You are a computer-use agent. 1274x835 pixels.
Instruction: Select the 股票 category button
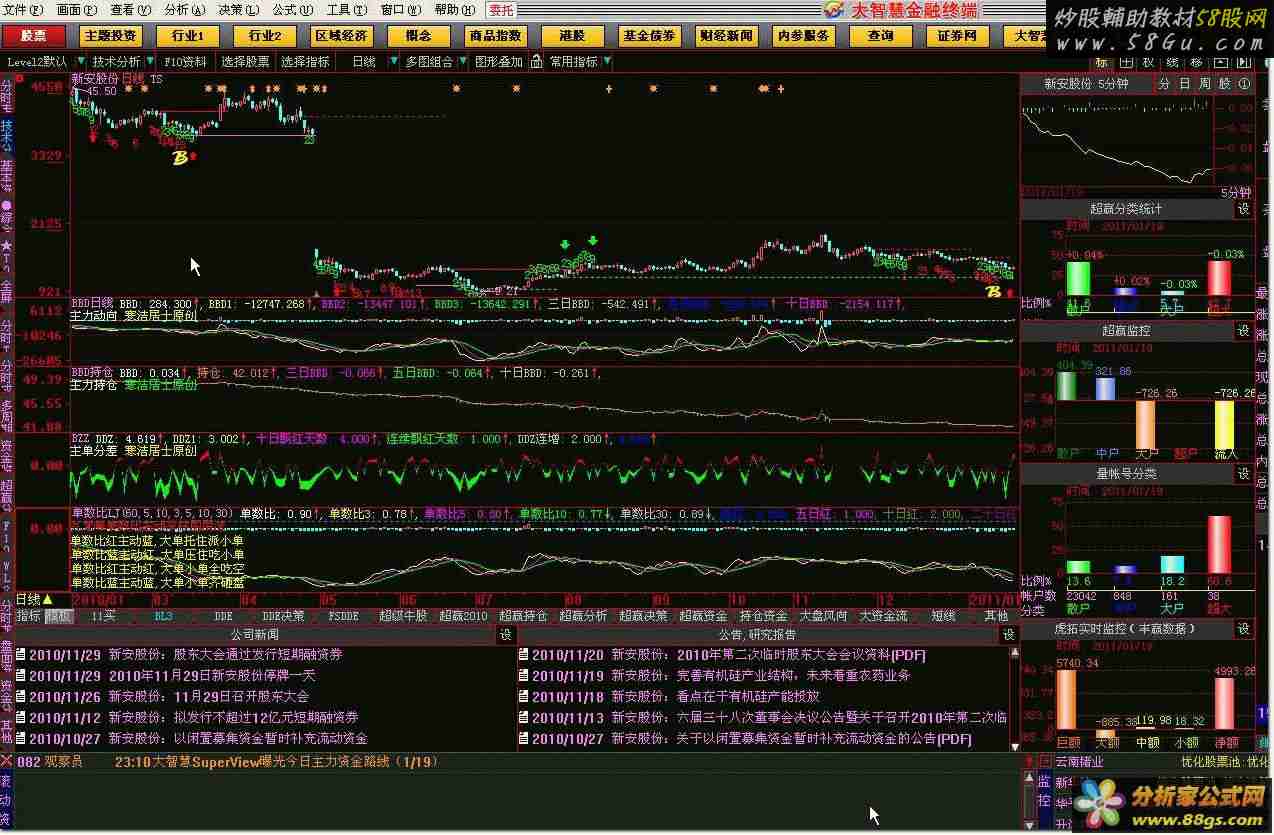33,36
